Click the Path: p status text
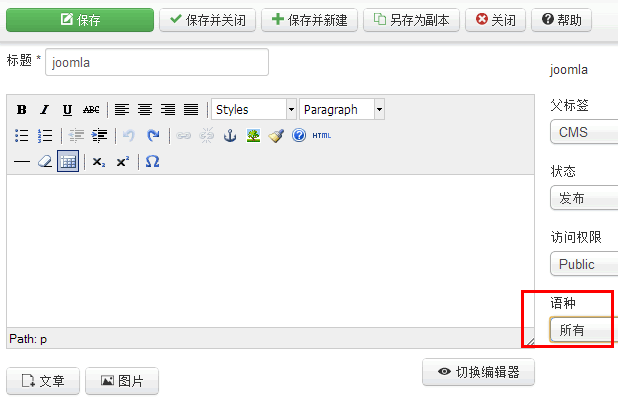The height and width of the screenshot is (399, 618). [x=28, y=339]
